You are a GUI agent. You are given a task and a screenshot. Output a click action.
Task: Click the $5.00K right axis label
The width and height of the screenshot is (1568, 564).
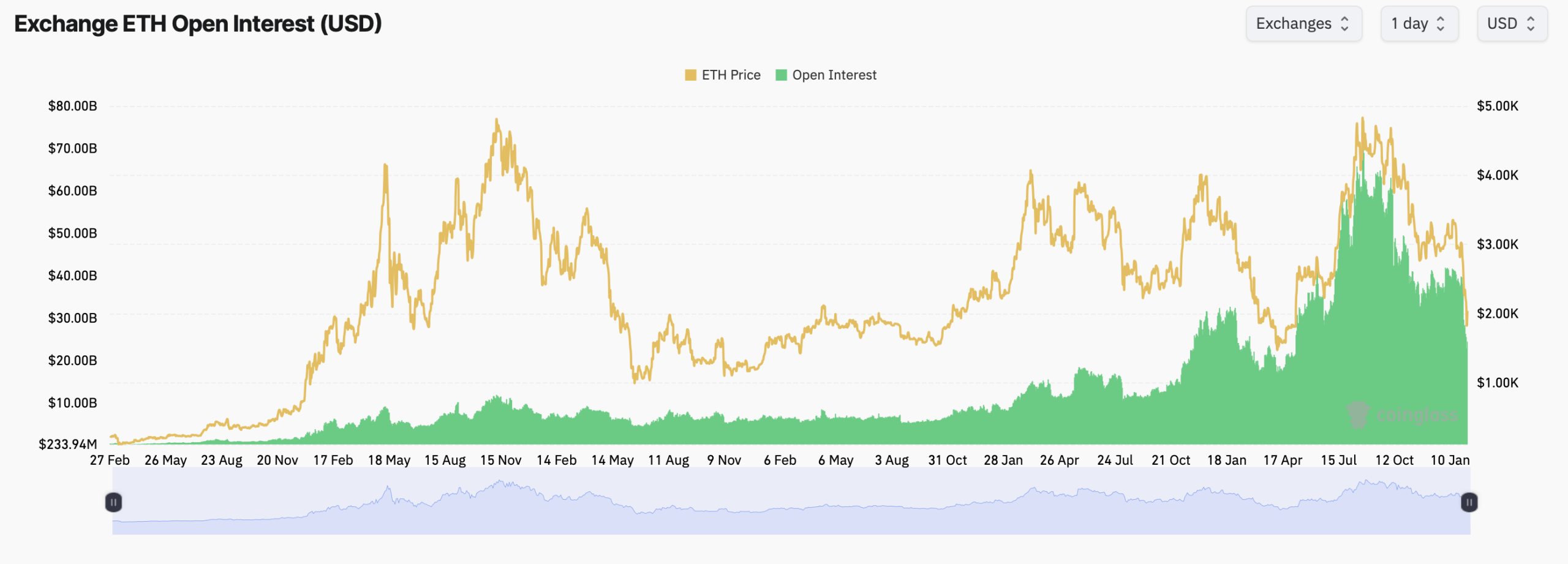(x=1496, y=105)
